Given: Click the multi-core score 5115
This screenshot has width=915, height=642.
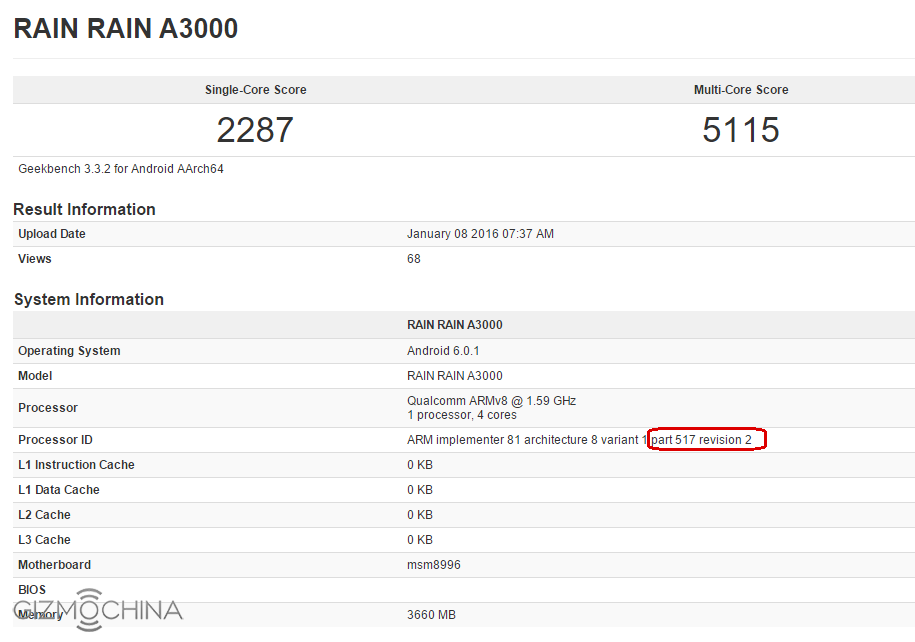Looking at the screenshot, I should pyautogui.click(x=741, y=130).
